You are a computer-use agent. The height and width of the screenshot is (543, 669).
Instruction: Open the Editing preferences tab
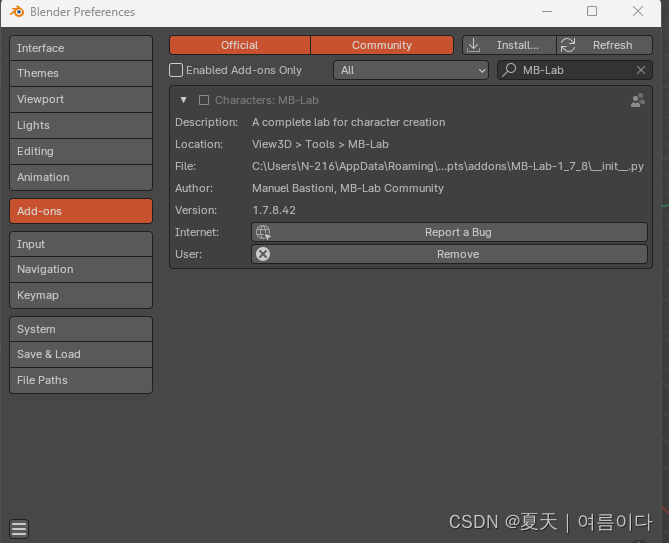click(81, 151)
